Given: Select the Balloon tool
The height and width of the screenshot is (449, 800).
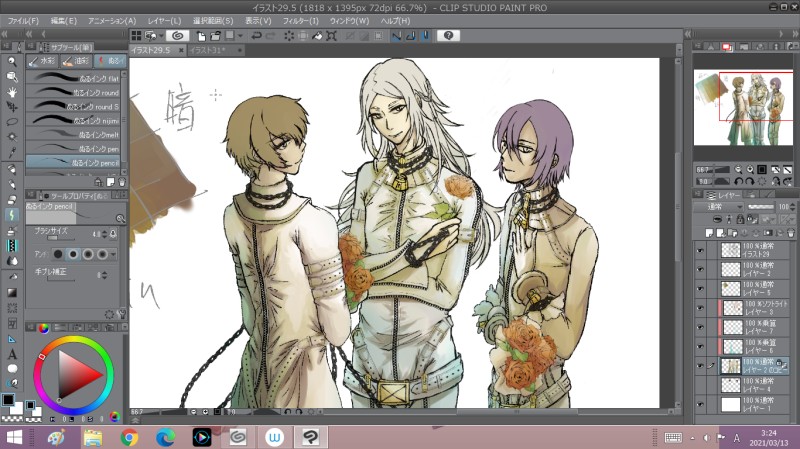Looking at the screenshot, I should tap(12, 369).
